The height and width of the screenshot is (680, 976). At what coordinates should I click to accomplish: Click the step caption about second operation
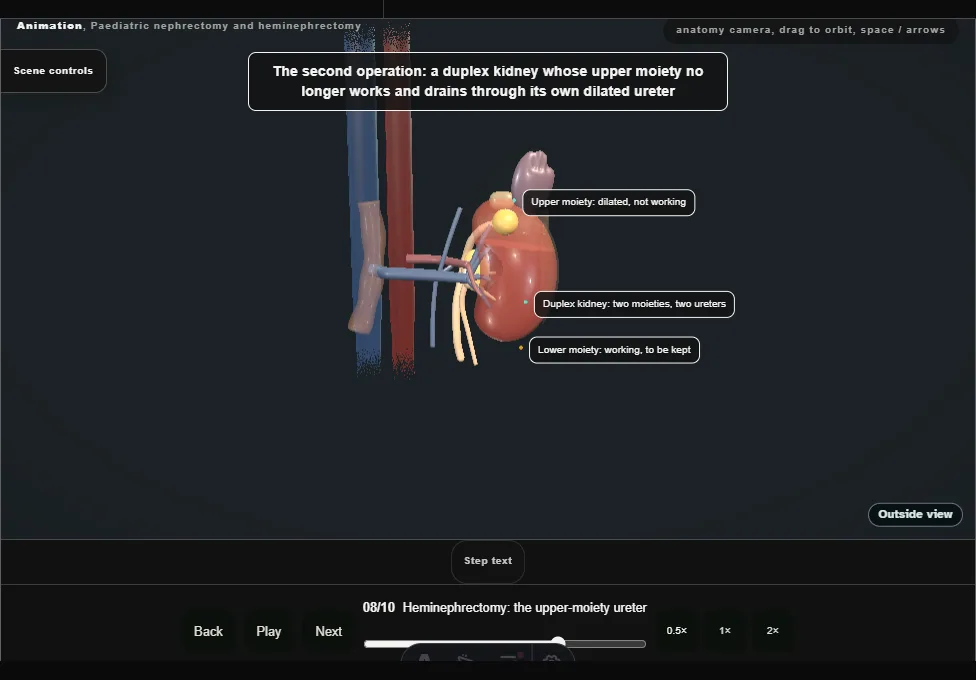[x=488, y=82]
